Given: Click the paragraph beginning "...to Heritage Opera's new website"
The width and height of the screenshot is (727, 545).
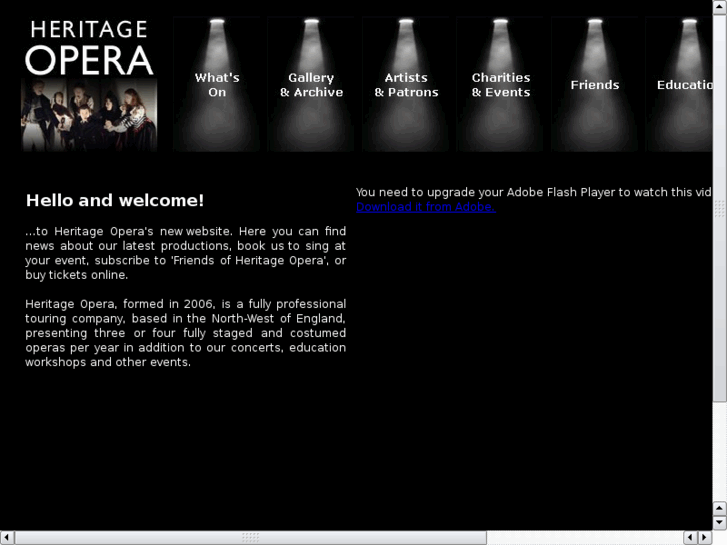Looking at the screenshot, I should pos(185,253).
